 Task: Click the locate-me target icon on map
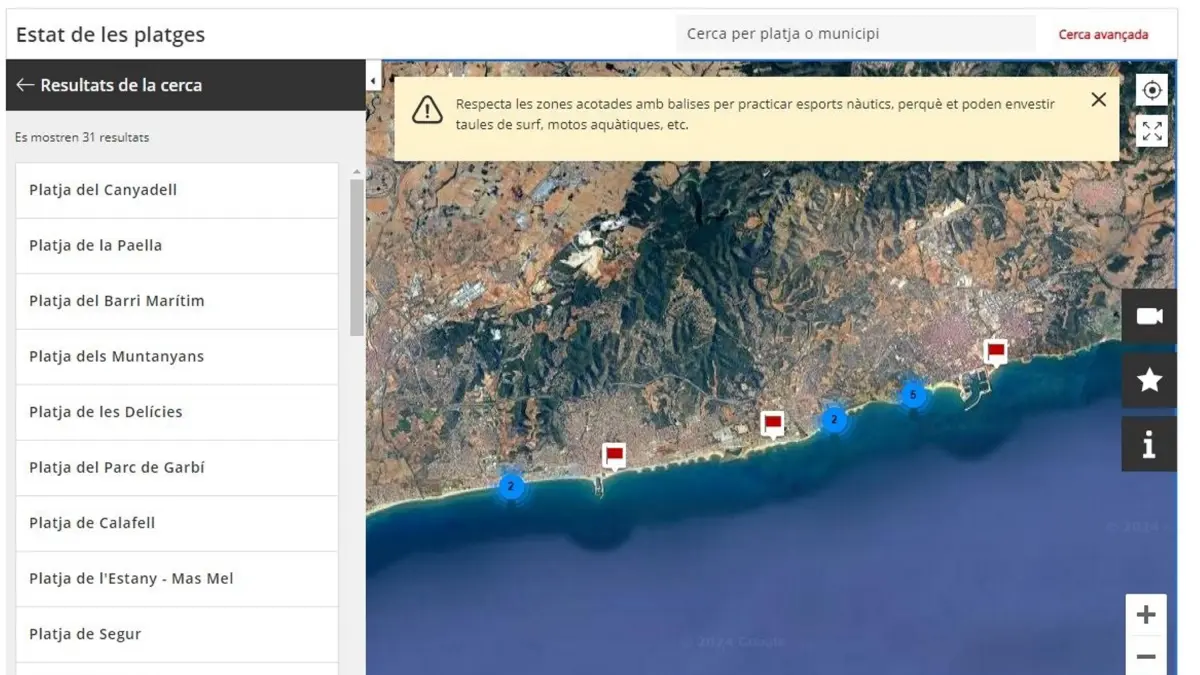click(1151, 90)
